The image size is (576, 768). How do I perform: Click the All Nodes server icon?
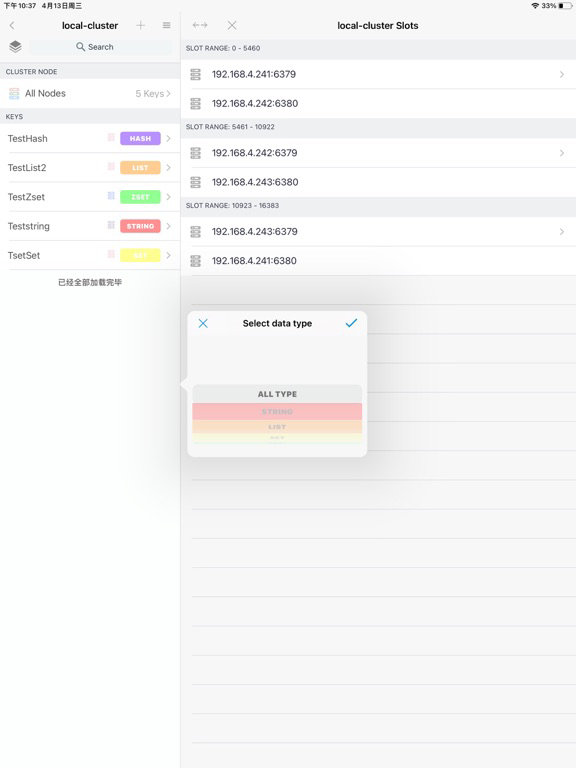(x=14, y=94)
